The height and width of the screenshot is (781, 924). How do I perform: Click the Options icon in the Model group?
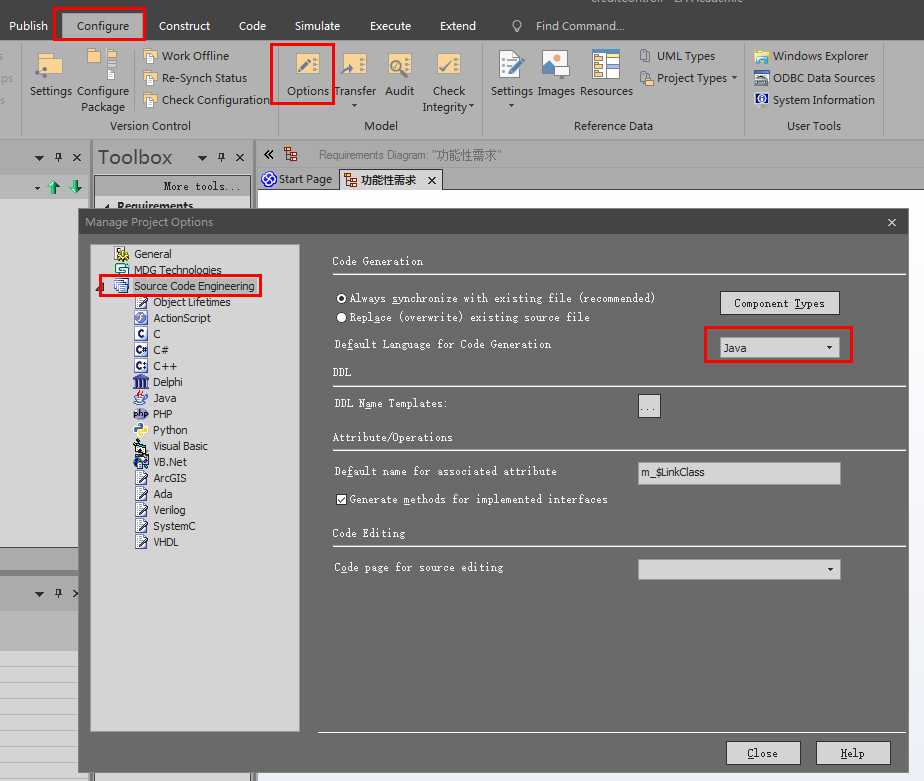(x=307, y=75)
